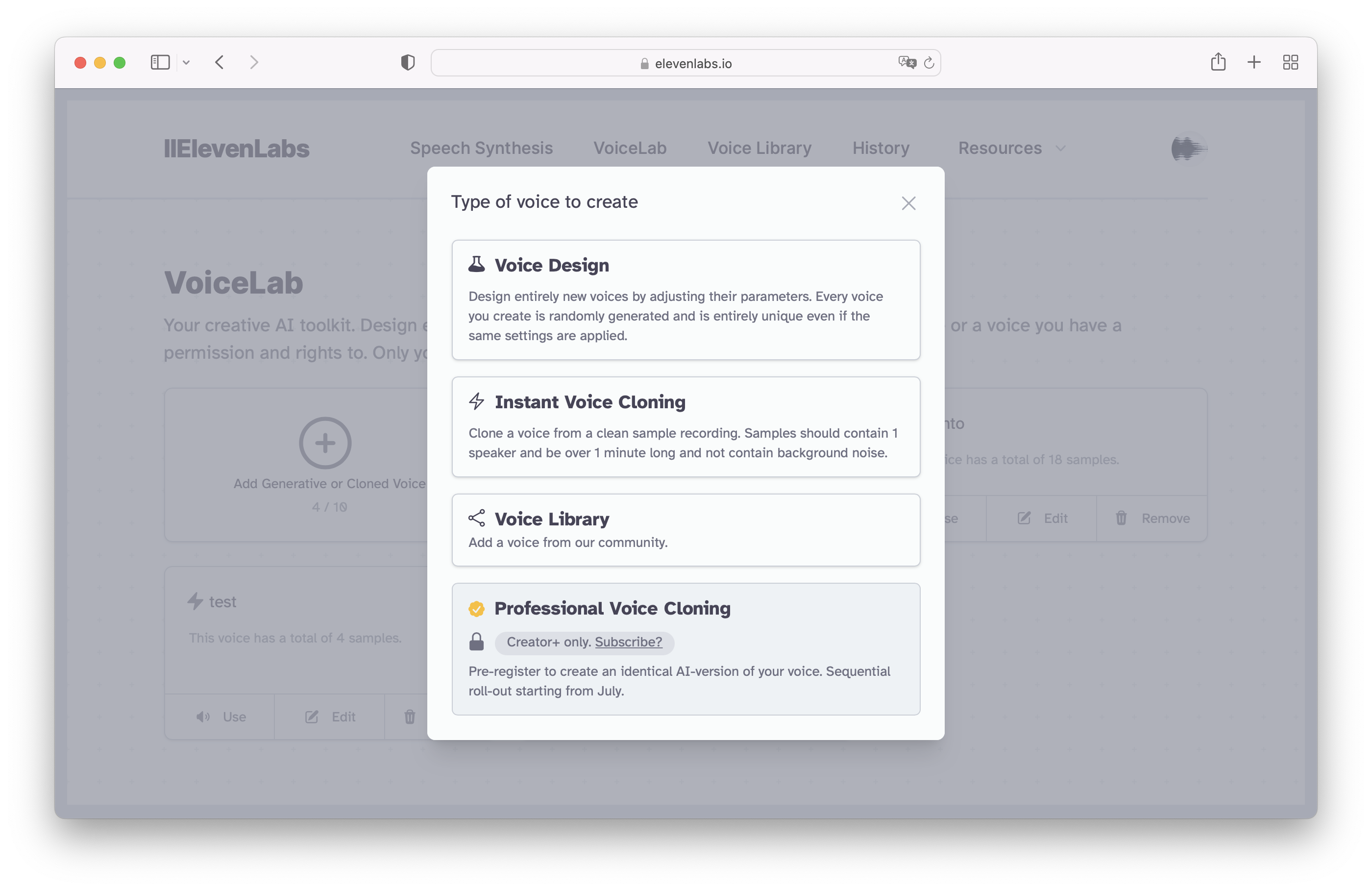
Task: Go forward with Safari's forward arrow
Action: (x=254, y=62)
